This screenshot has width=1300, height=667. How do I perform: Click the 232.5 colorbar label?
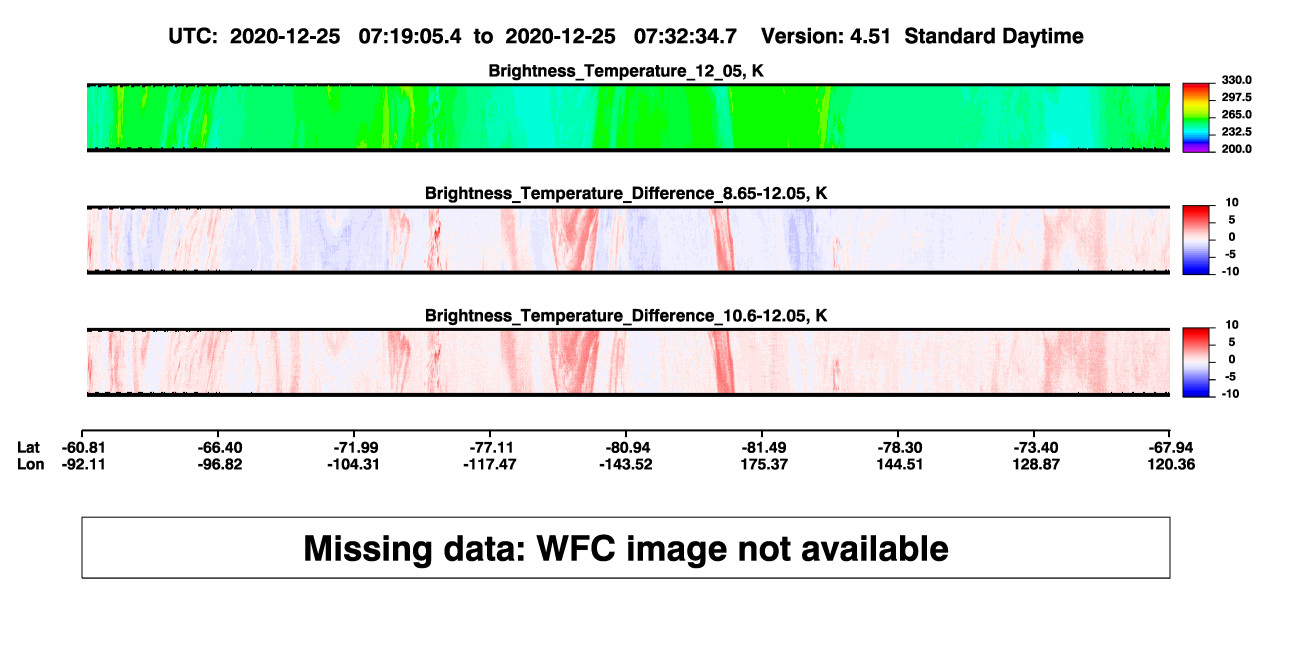(x=1237, y=131)
